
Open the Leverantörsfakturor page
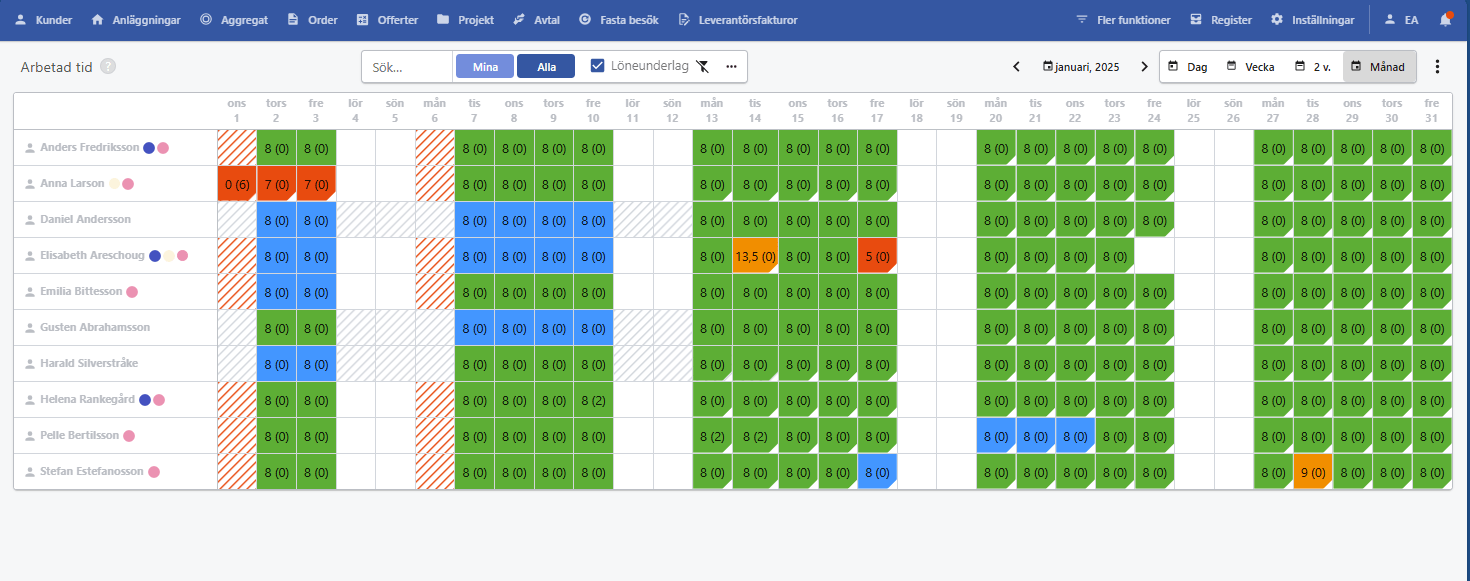(738, 20)
